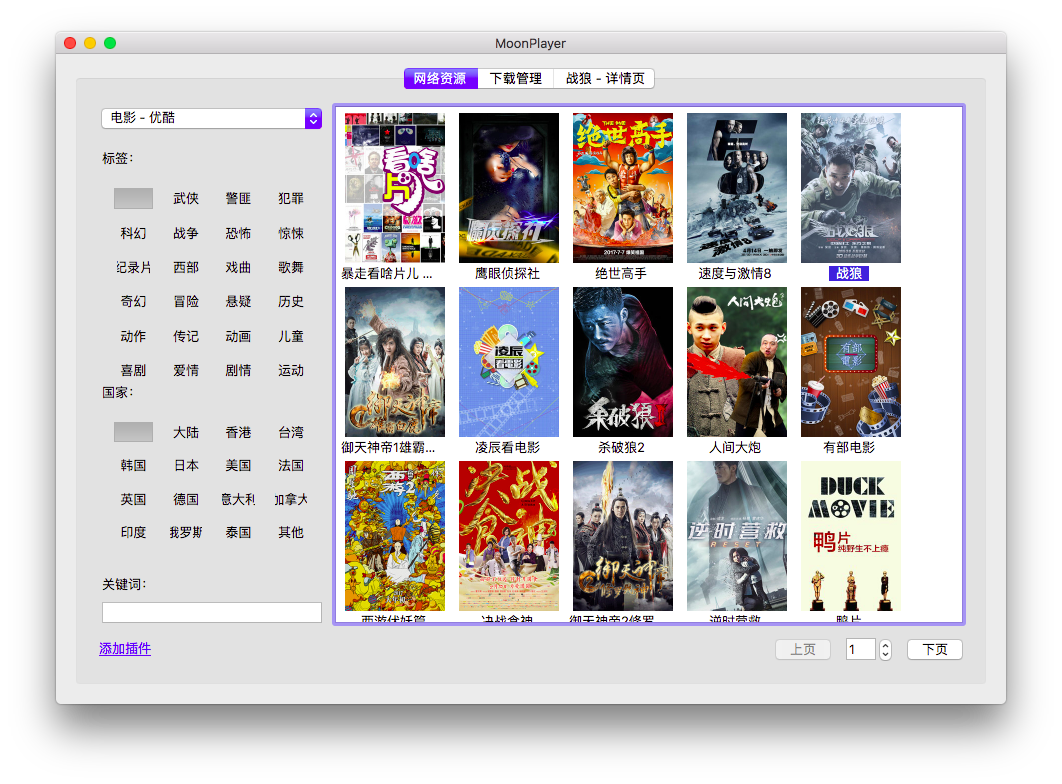Focus the 关键词 search input field
This screenshot has width=1062, height=784.
[x=212, y=612]
